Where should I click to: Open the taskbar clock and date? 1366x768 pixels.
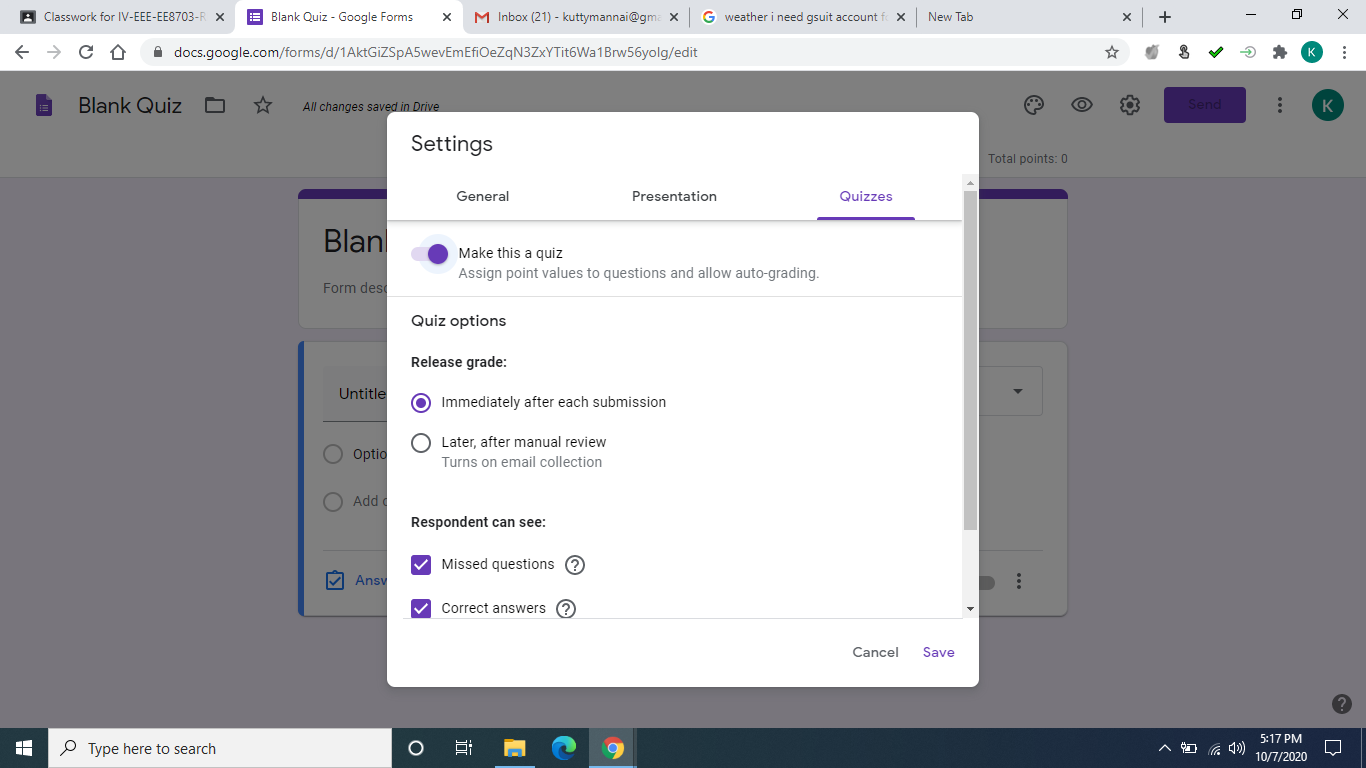[1282, 748]
